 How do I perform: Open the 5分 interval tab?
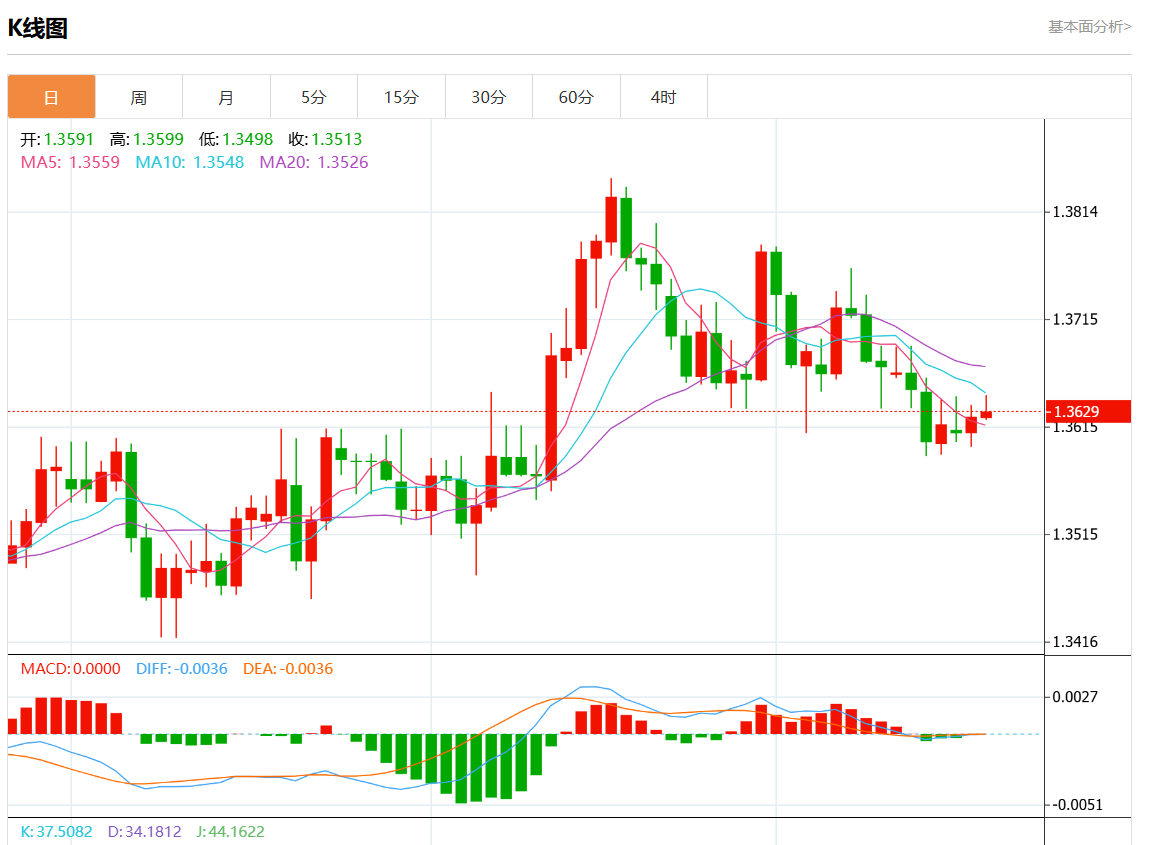tap(314, 97)
